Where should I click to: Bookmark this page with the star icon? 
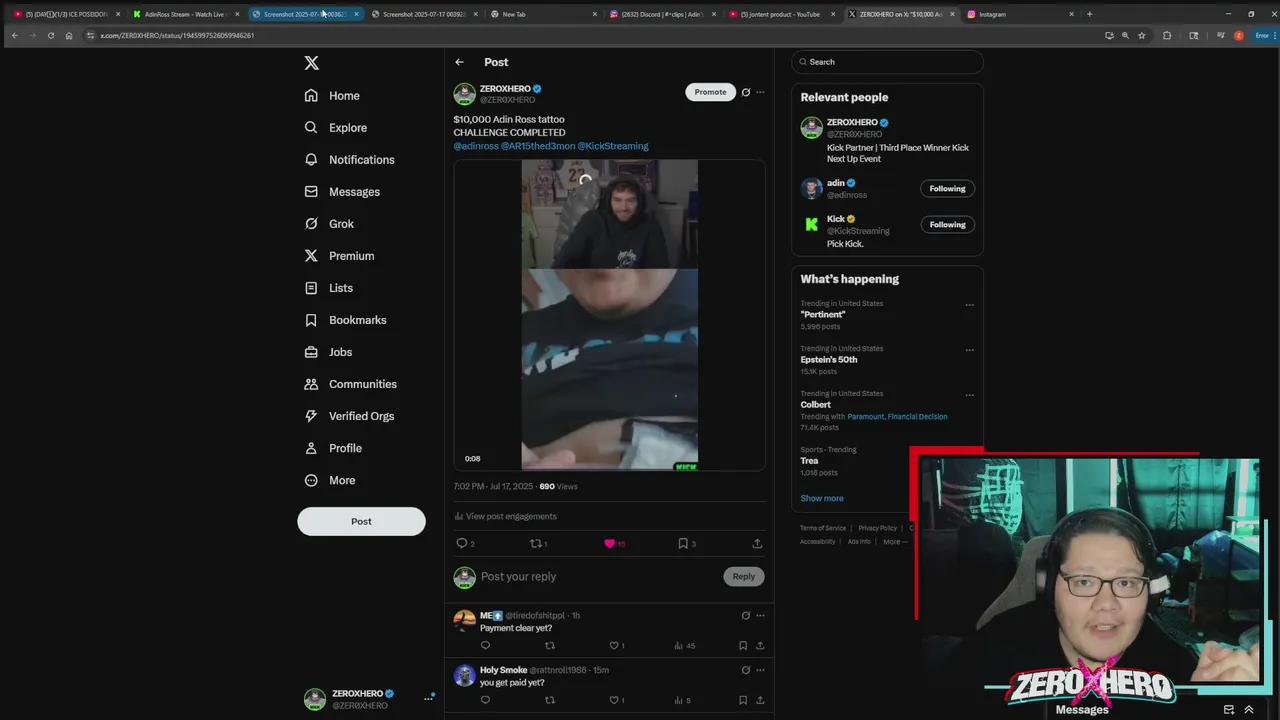tap(1141, 35)
